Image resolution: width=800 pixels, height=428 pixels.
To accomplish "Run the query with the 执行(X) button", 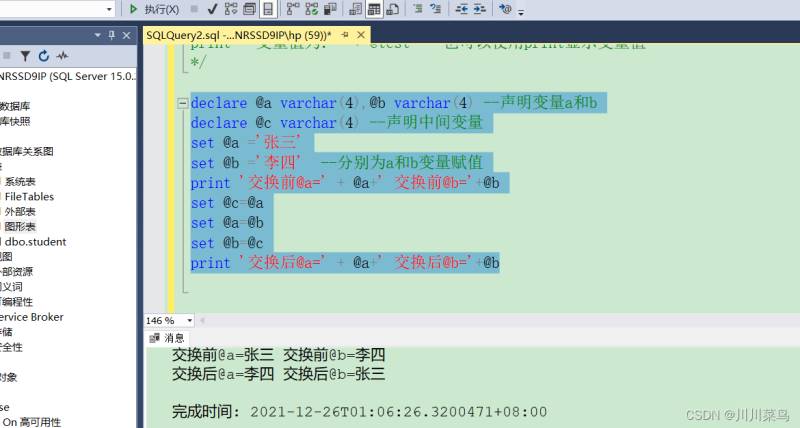I will (x=154, y=9).
